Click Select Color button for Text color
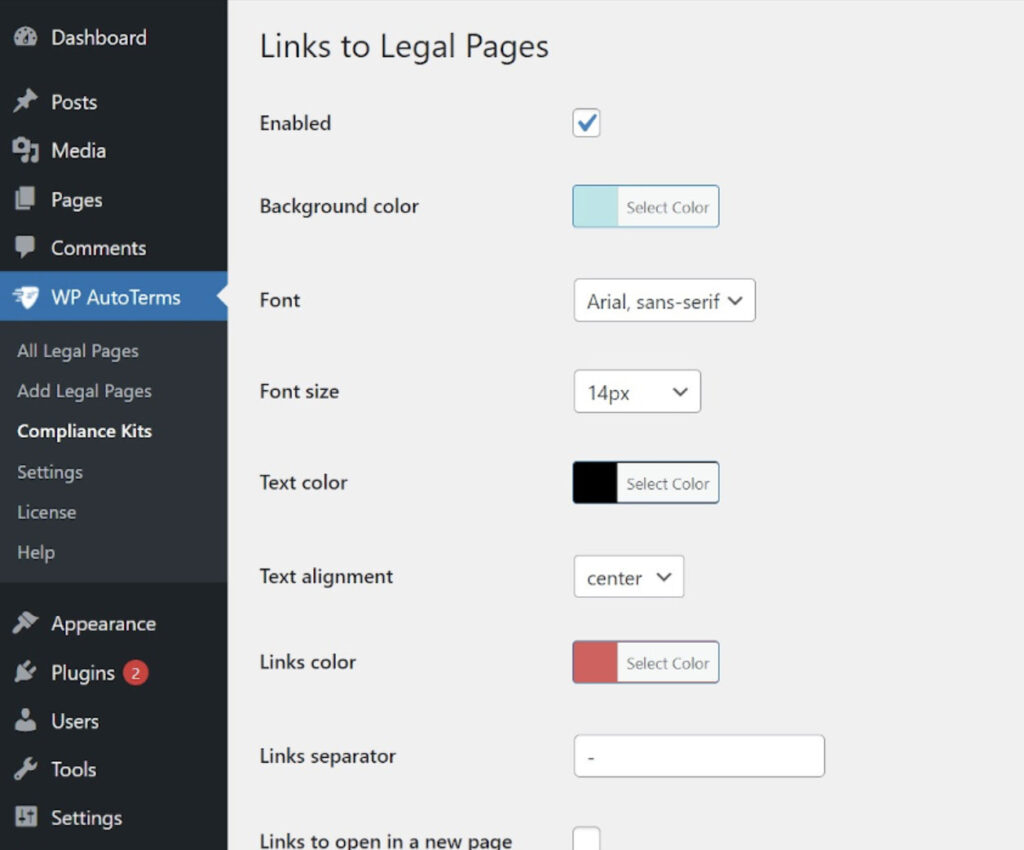Viewport: 1024px width, 850px height. (x=668, y=483)
